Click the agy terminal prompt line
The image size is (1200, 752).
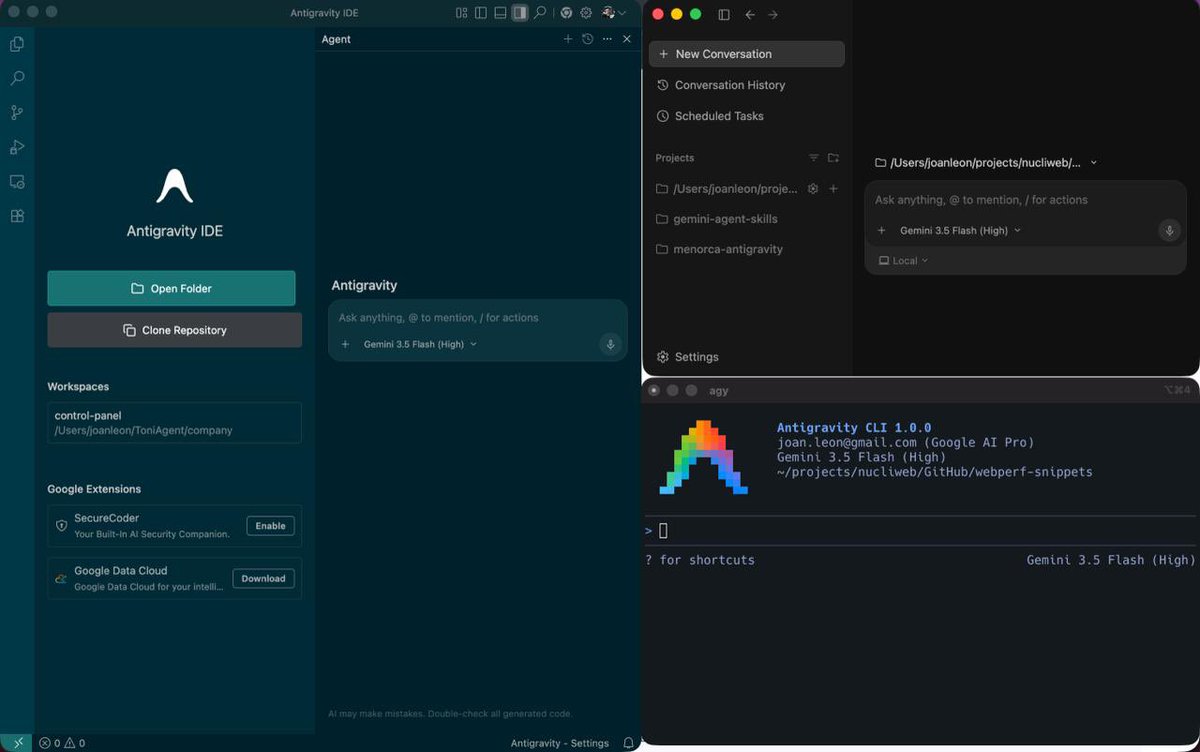920,531
